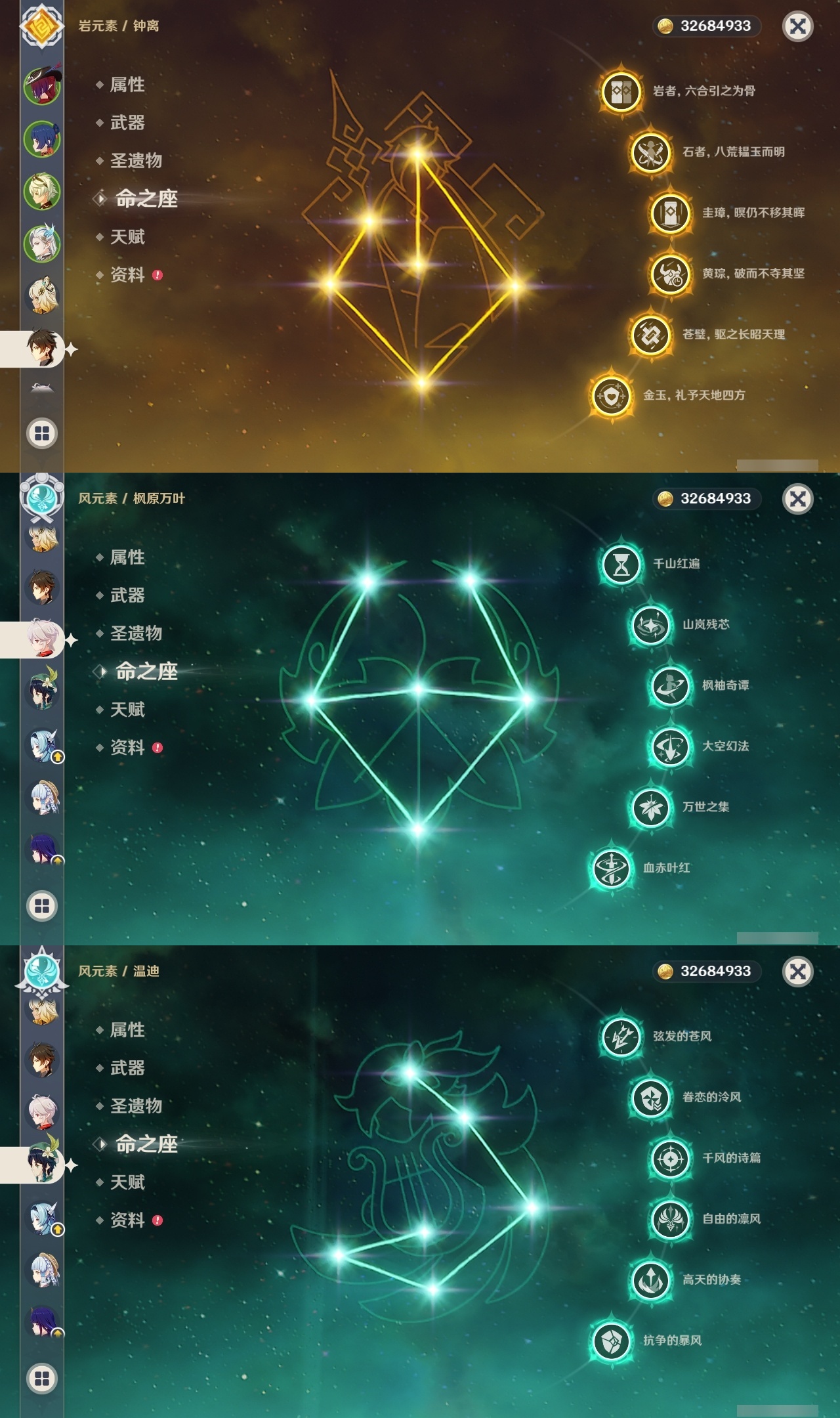Select the 万世之集 maple leaf icon
This screenshot has width=840, height=1418.
(x=650, y=807)
